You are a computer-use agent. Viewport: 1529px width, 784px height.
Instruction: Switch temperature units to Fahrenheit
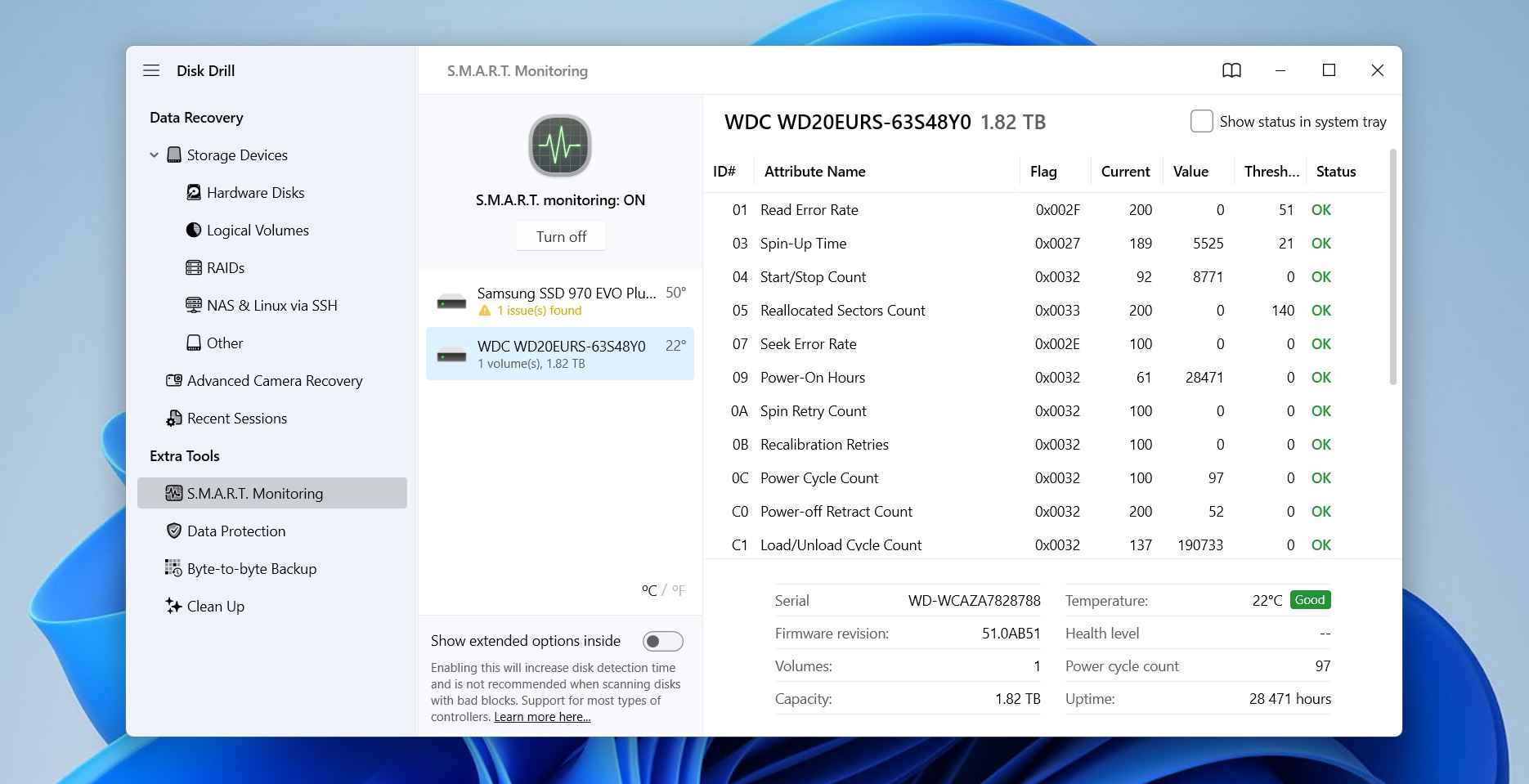(x=679, y=589)
